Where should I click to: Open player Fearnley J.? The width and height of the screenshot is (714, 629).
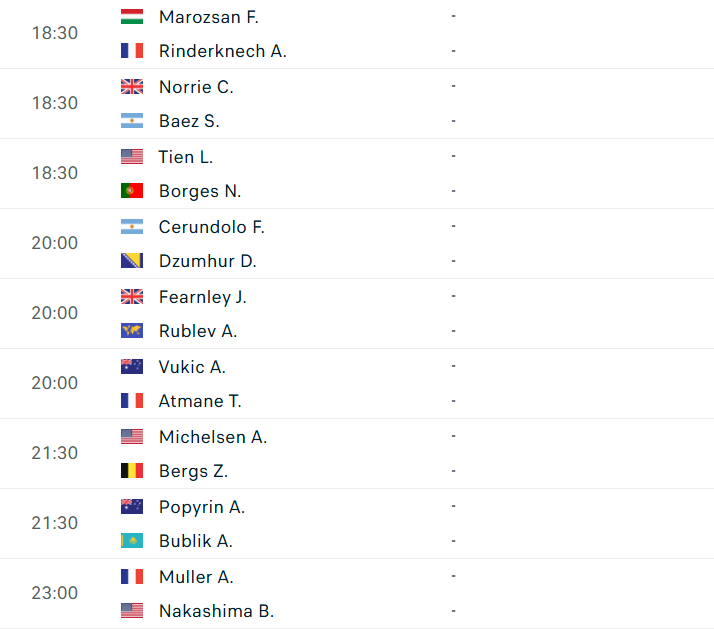coord(202,297)
